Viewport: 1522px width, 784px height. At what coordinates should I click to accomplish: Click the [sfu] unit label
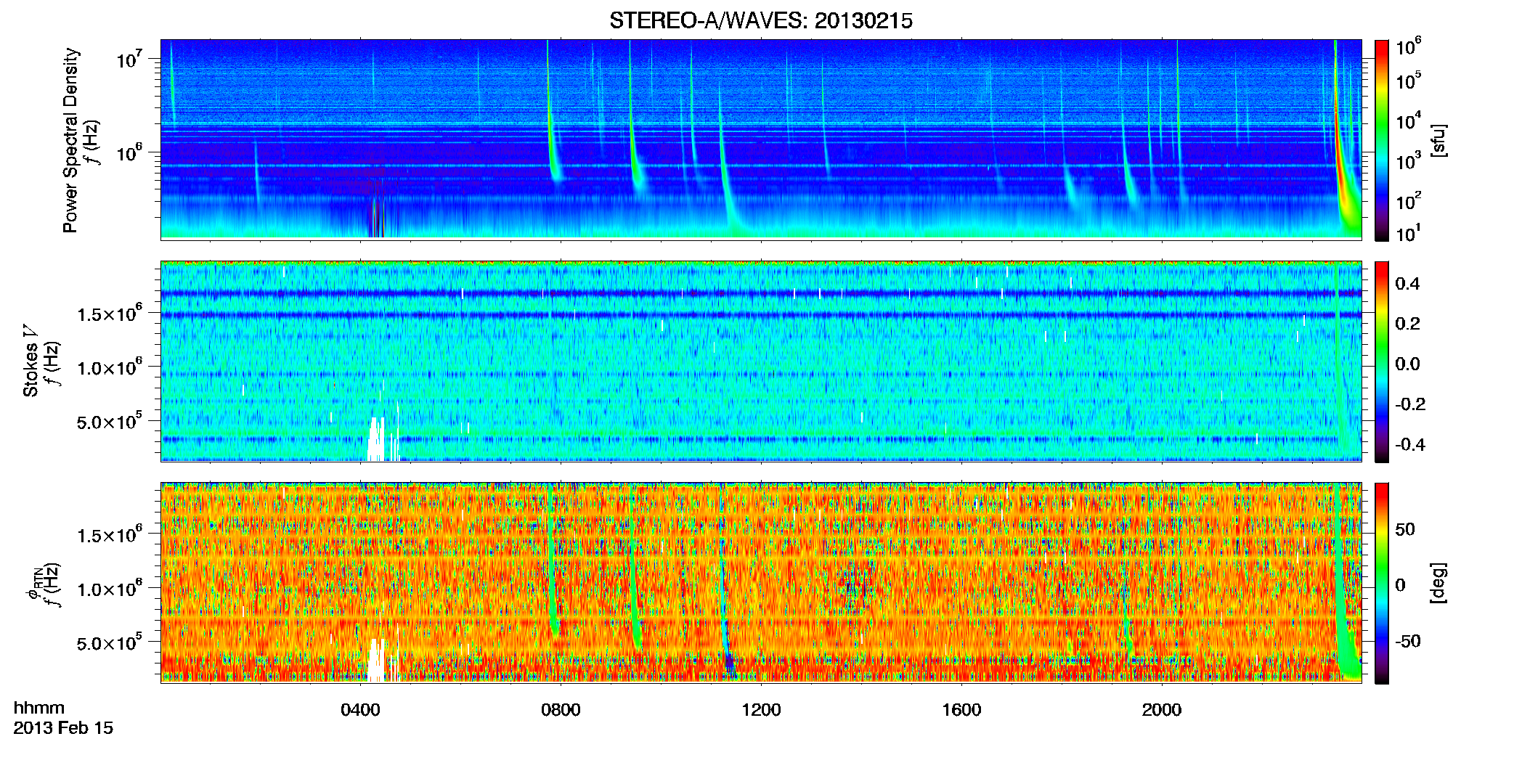[x=1438, y=141]
